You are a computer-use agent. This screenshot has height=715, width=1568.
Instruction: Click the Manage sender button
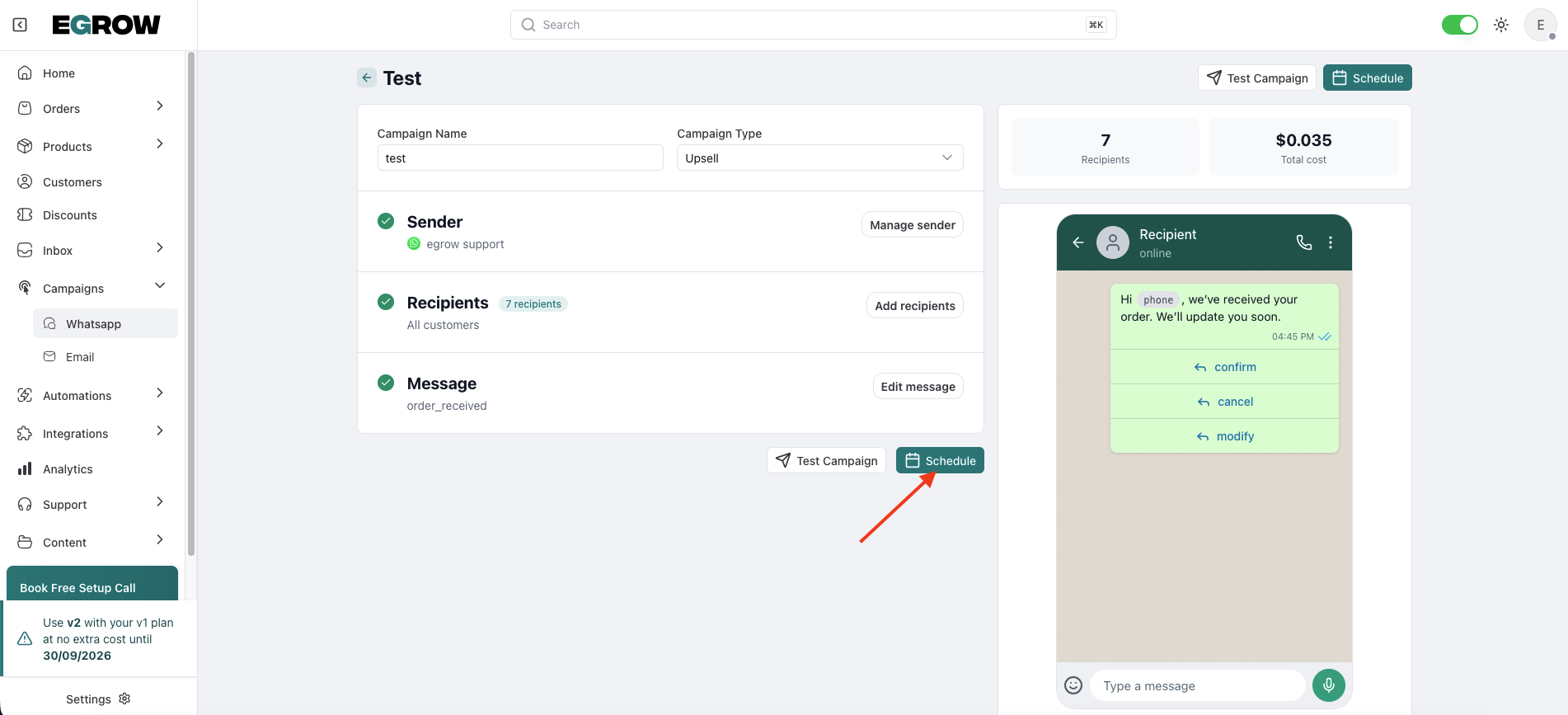[912, 225]
